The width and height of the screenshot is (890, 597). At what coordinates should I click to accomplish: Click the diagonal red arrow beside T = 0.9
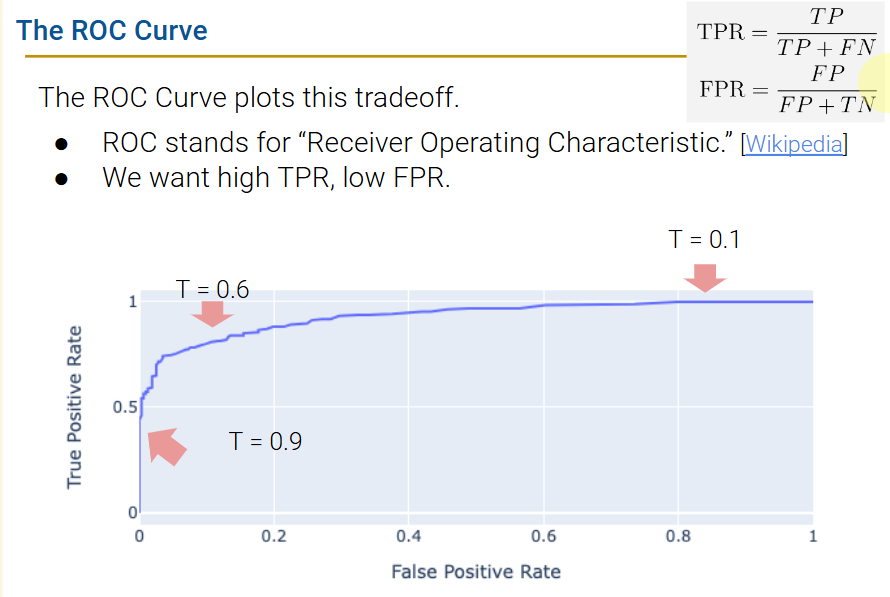click(x=166, y=446)
